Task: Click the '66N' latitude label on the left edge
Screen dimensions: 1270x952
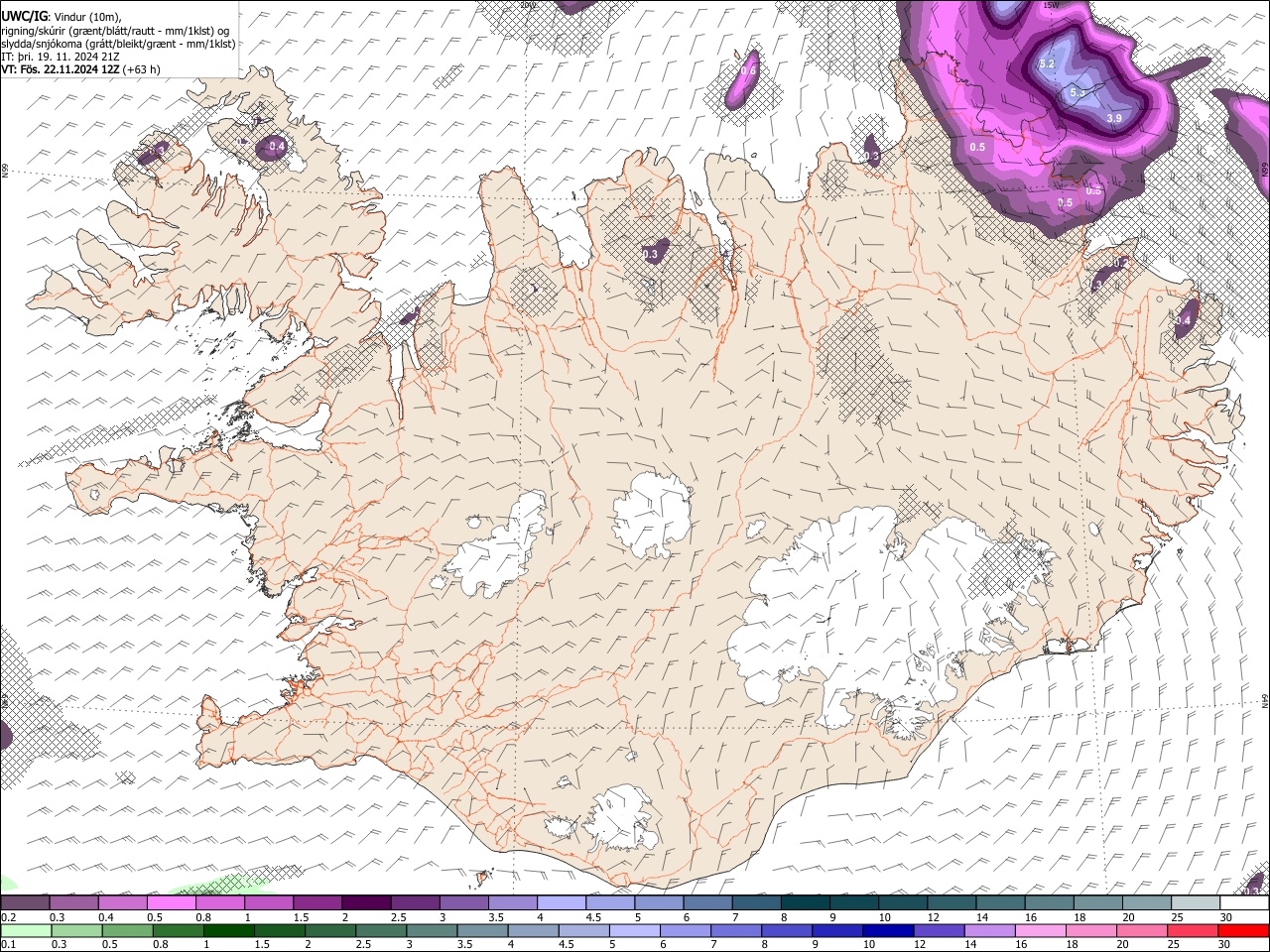Action: tap(5, 172)
